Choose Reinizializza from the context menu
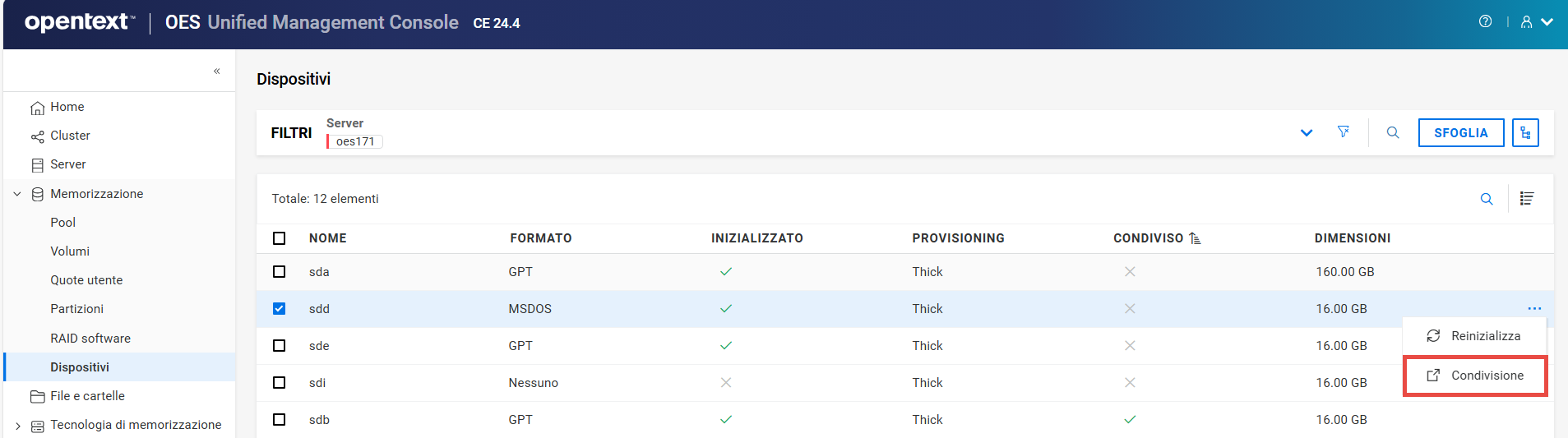Screen dimensions: 1568x438 pos(1476,336)
